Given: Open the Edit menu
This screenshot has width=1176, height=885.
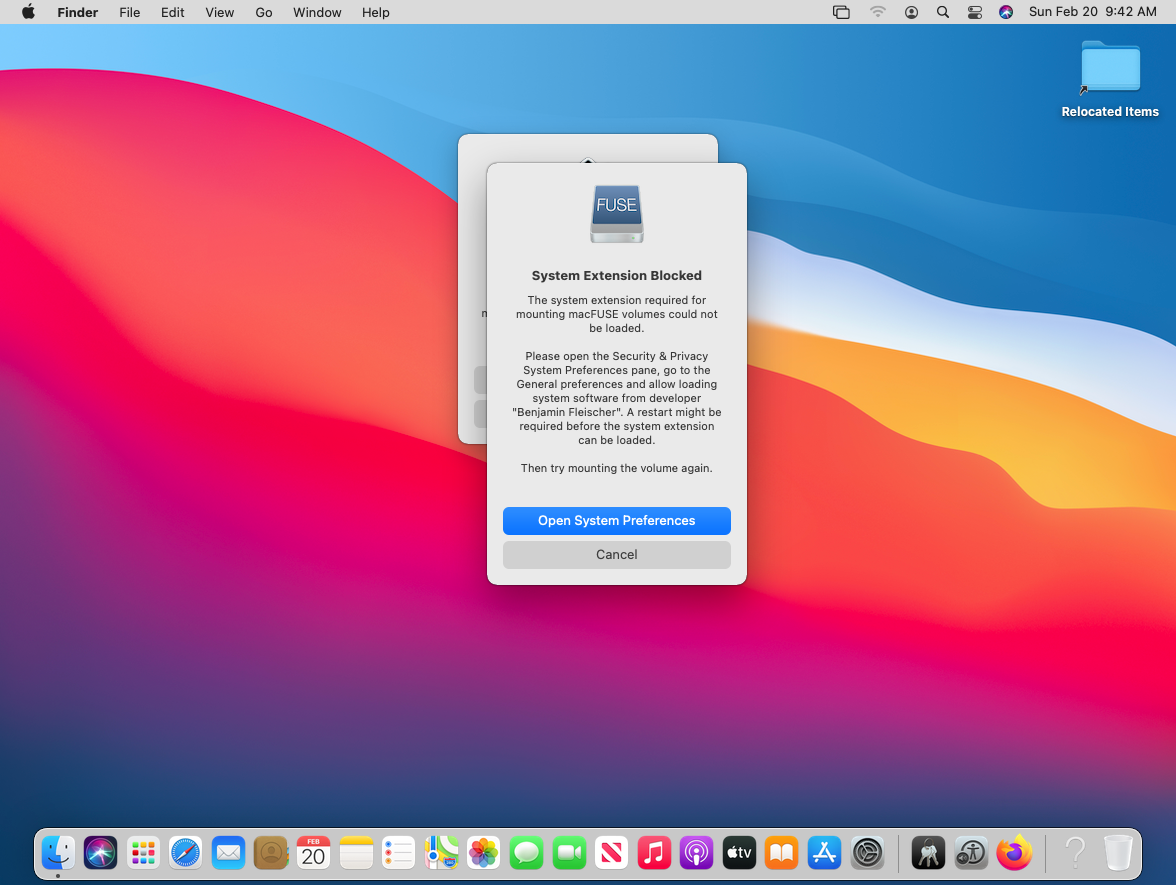Looking at the screenshot, I should pos(172,12).
